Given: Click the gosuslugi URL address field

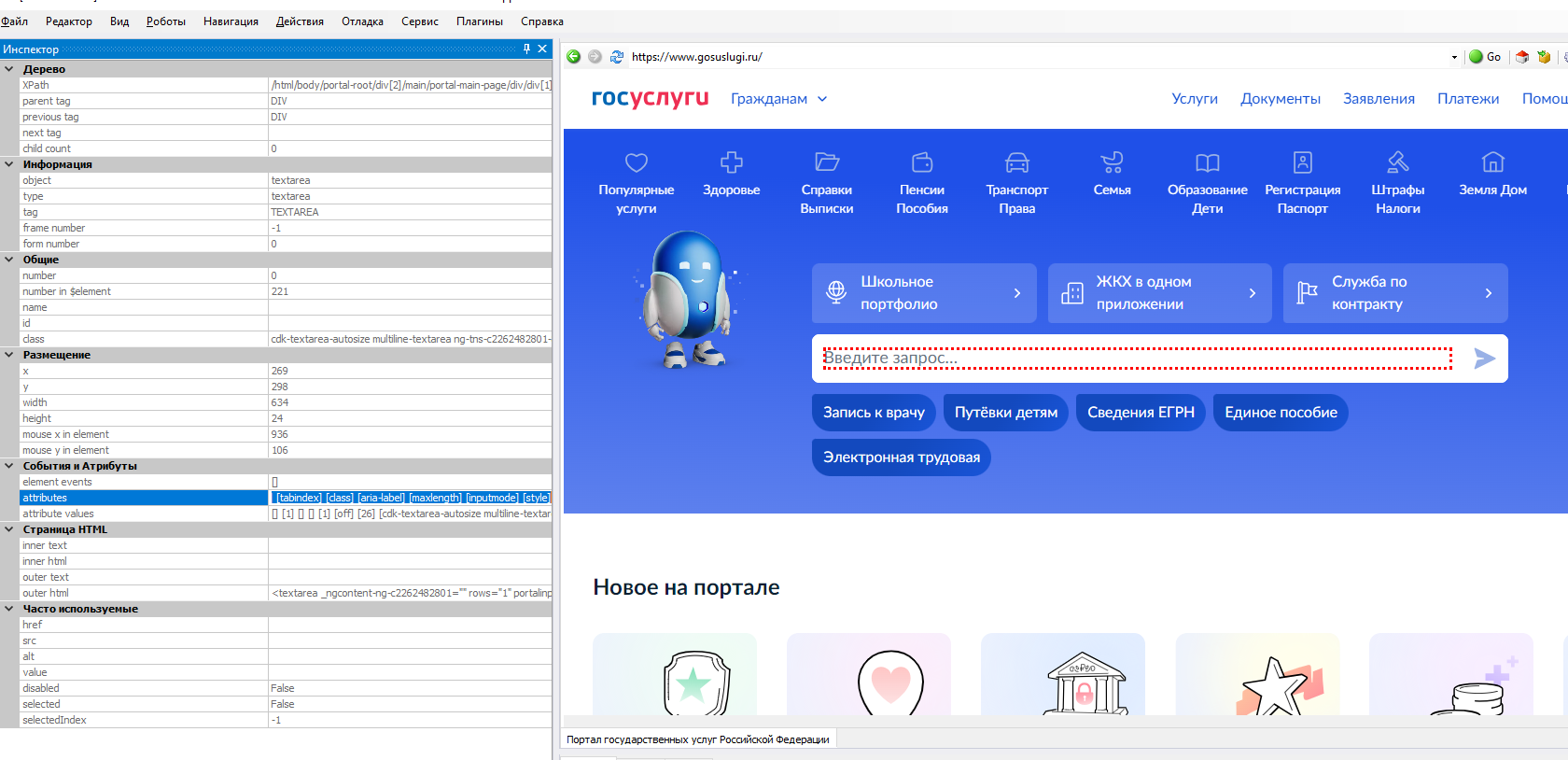Looking at the screenshot, I should tap(1036, 57).
